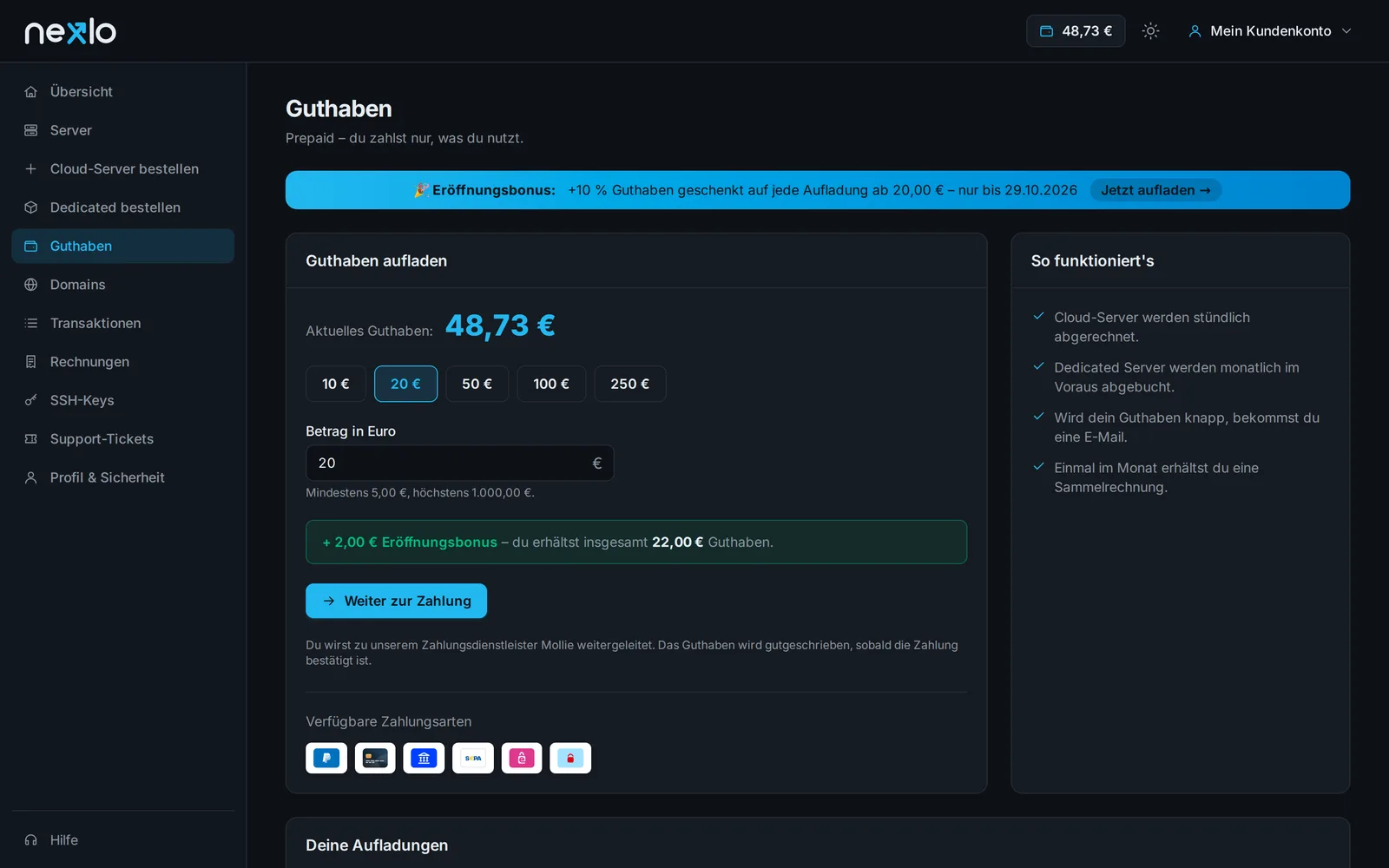Click the large '48,73 €' current balance text
Viewport: 1389px width, 868px height.
(500, 325)
